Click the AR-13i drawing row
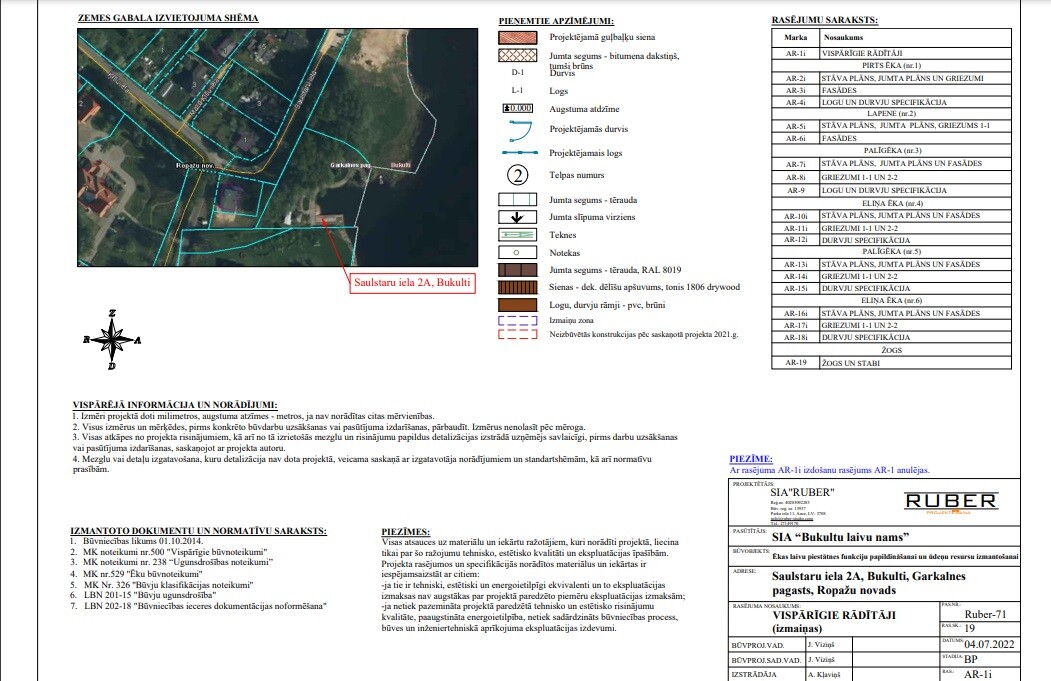 pos(891,264)
